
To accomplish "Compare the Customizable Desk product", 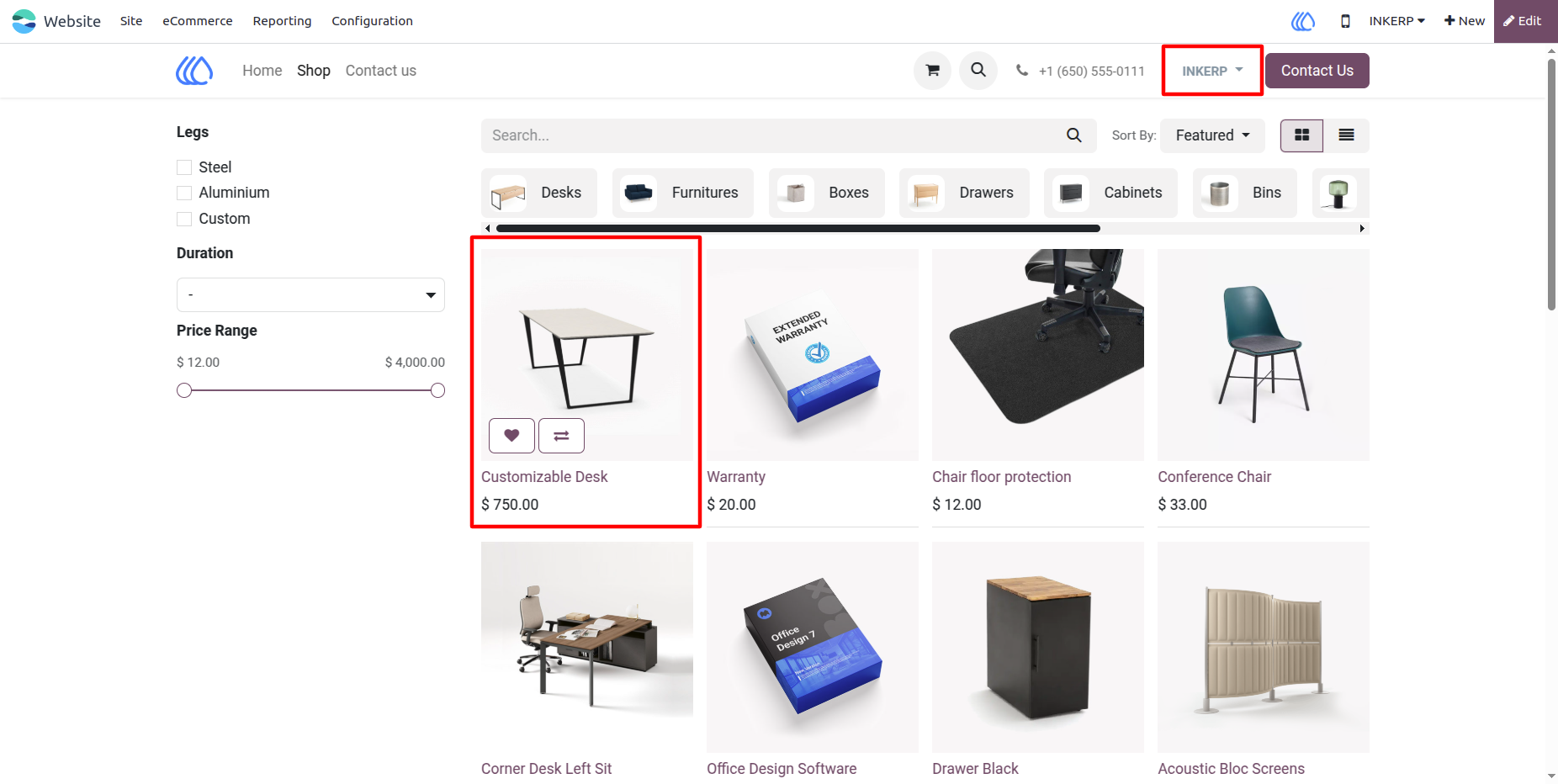I will (x=561, y=436).
